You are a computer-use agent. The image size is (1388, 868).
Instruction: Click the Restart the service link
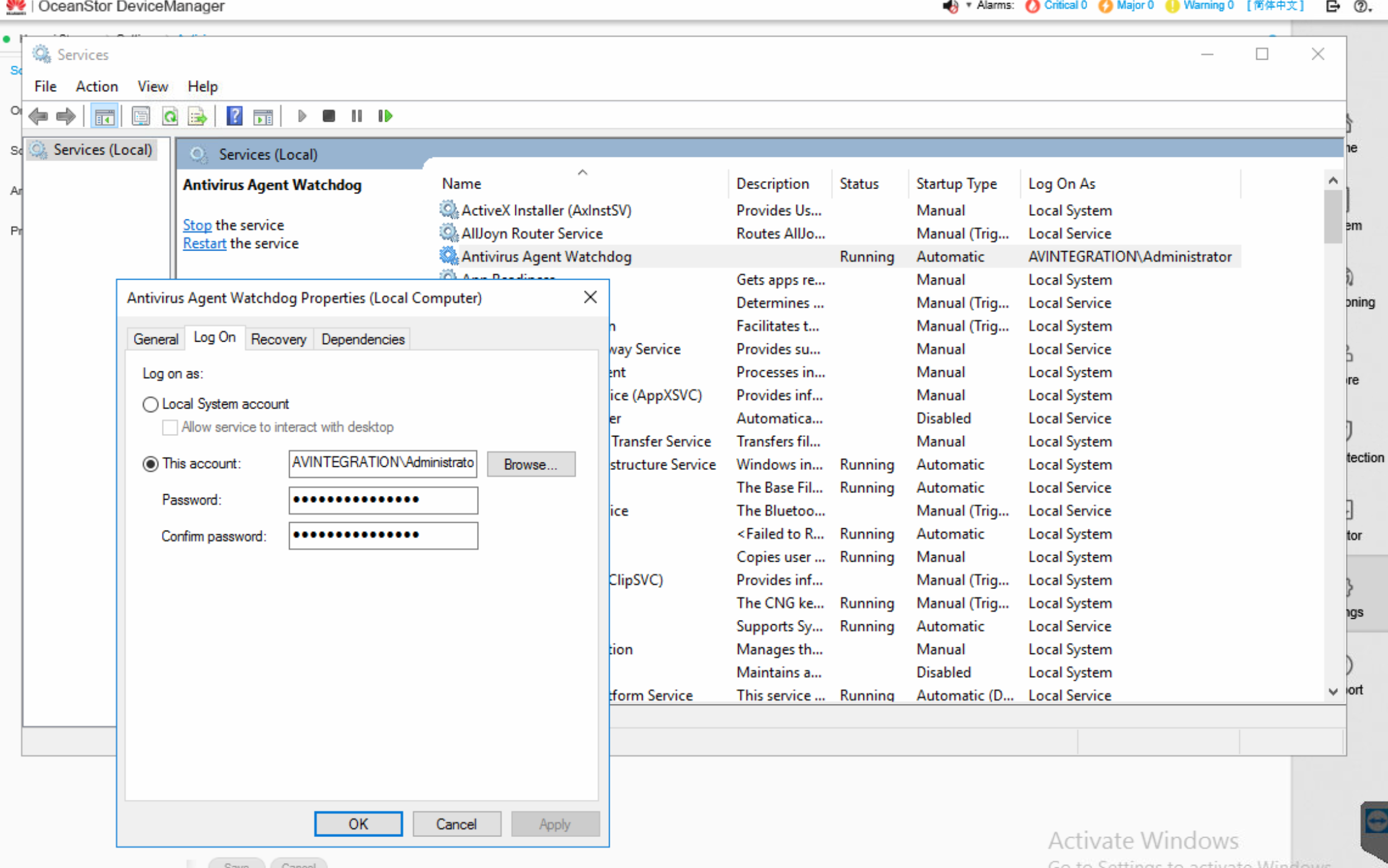(205, 244)
